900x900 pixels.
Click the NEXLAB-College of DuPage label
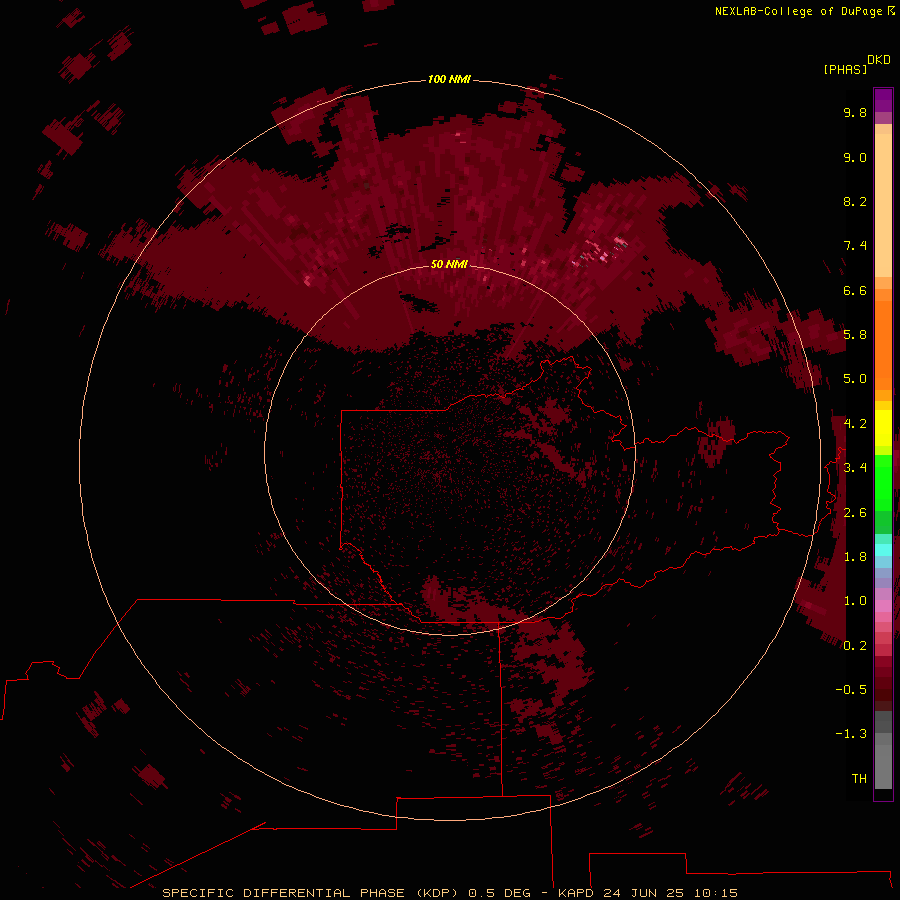(805, 11)
